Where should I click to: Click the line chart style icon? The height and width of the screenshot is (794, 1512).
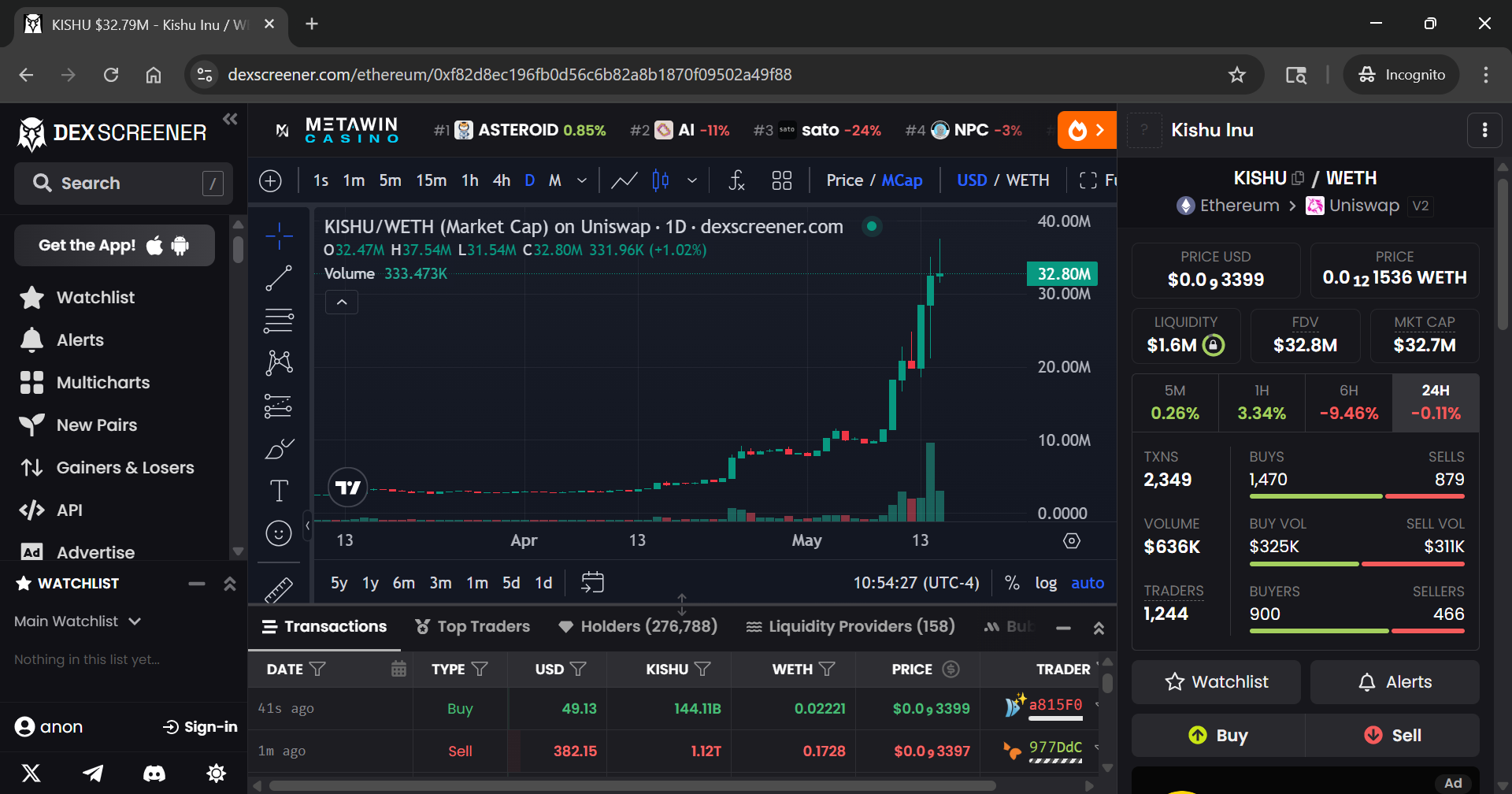[x=624, y=180]
